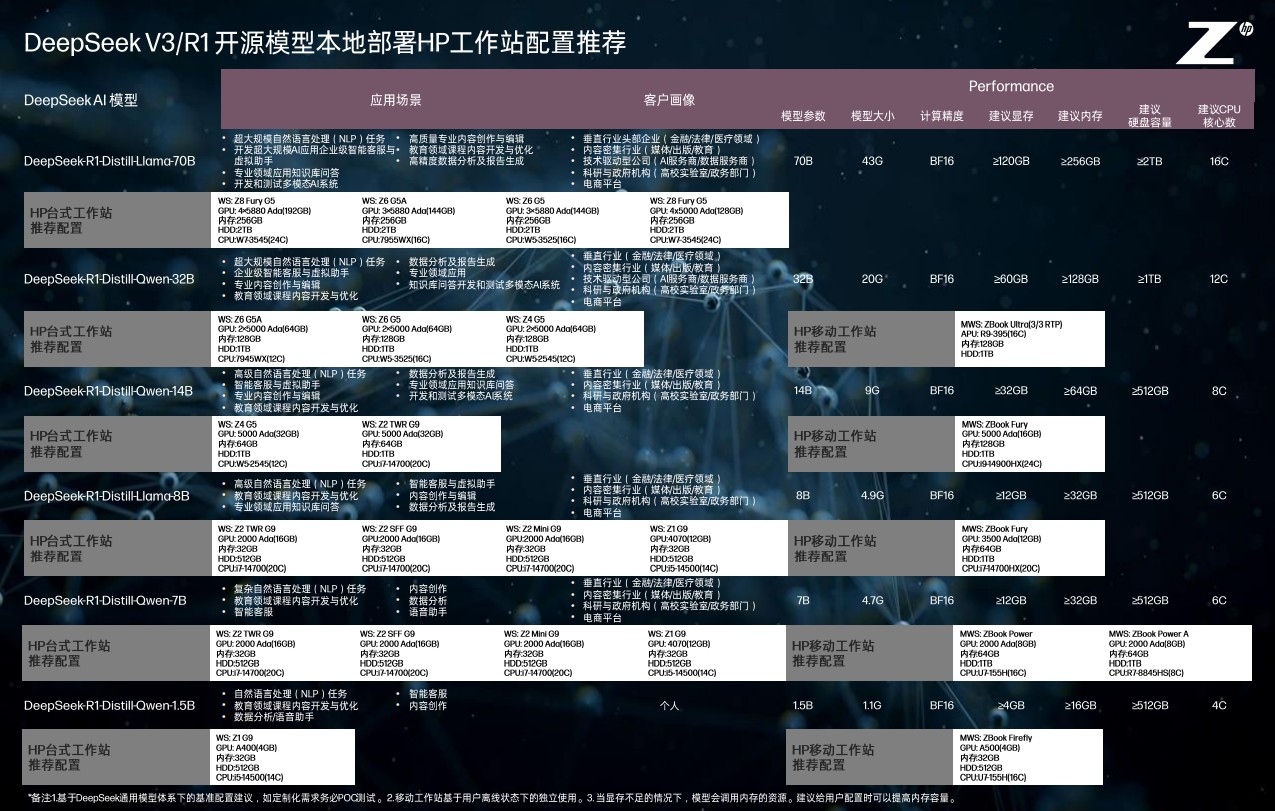This screenshot has height=811, width=1275.
Task: Select the '≥2TB' disk capacity value
Action: pos(1150,161)
